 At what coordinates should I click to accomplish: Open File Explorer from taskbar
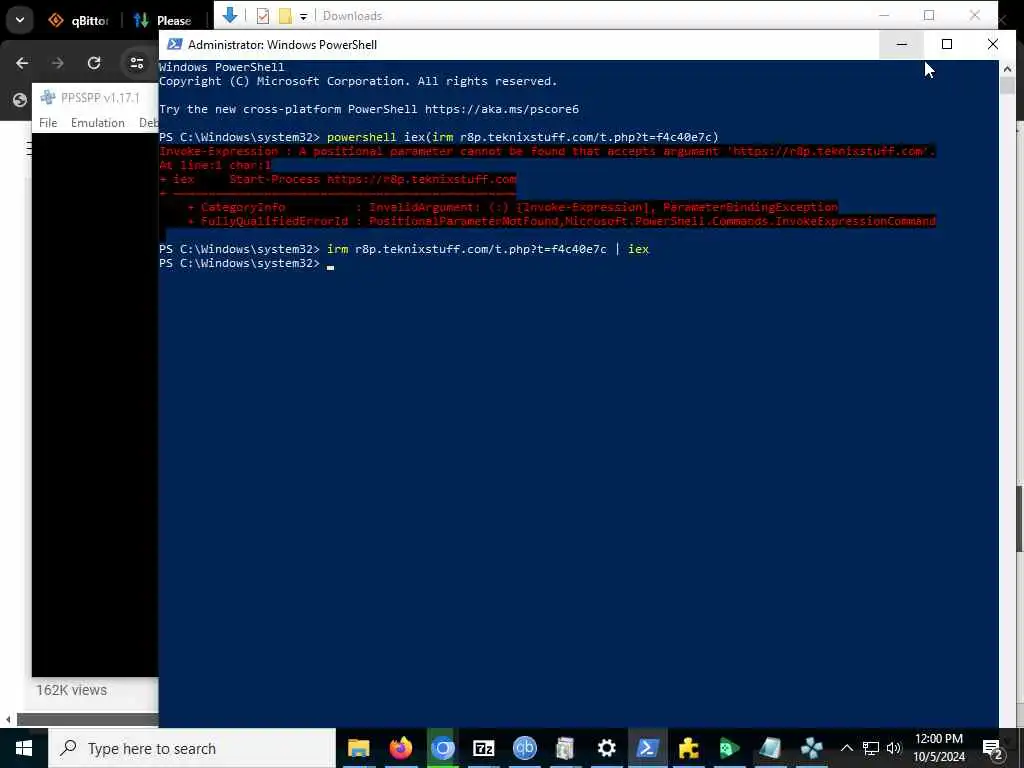pyautogui.click(x=359, y=748)
